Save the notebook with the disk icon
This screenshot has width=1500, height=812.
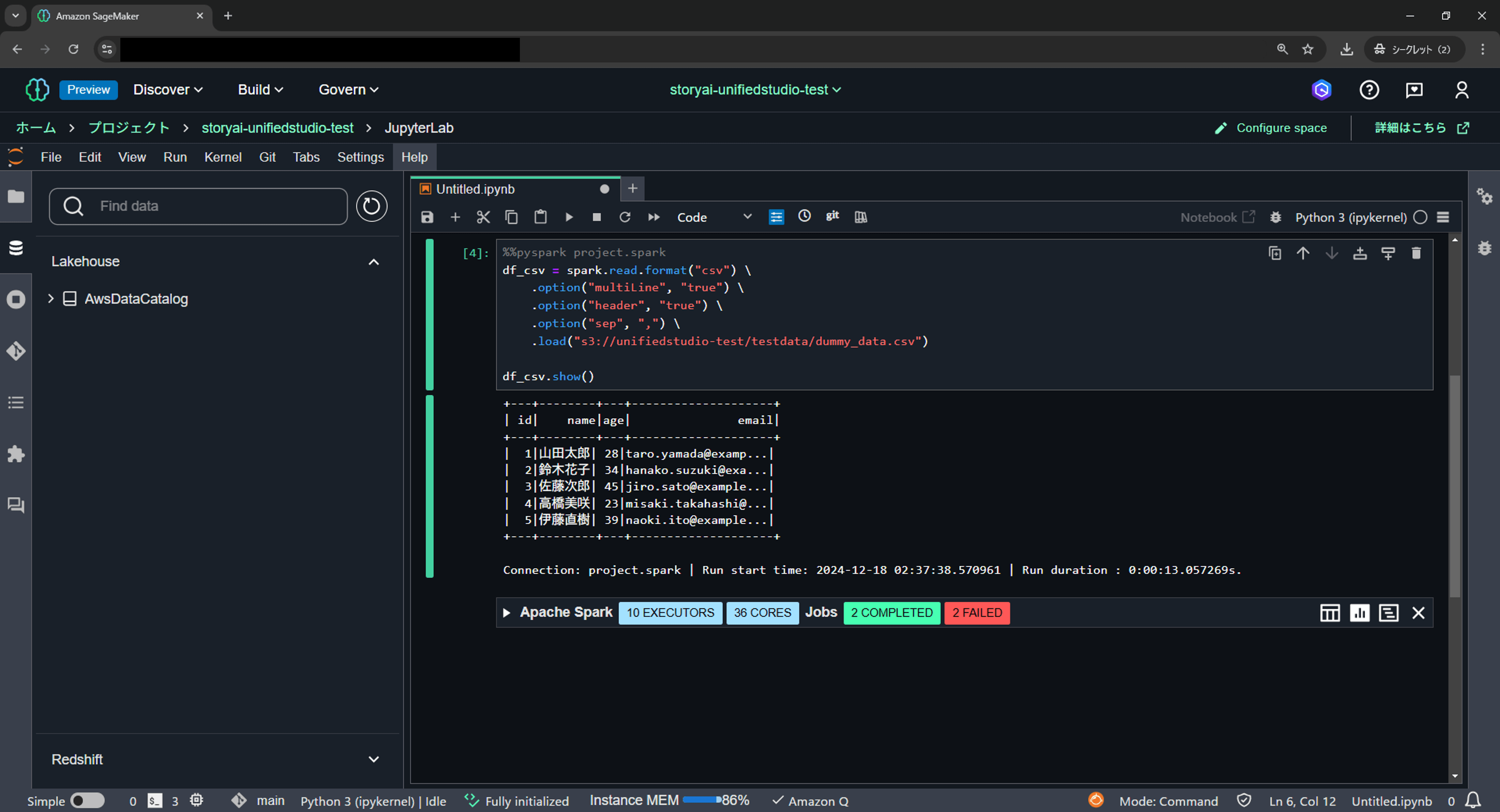427,217
